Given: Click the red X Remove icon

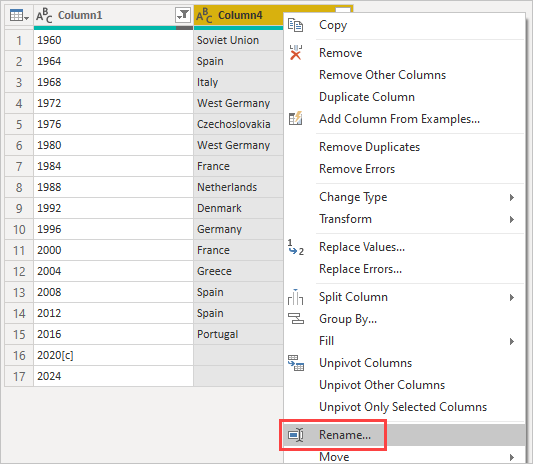Looking at the screenshot, I should 295,53.
